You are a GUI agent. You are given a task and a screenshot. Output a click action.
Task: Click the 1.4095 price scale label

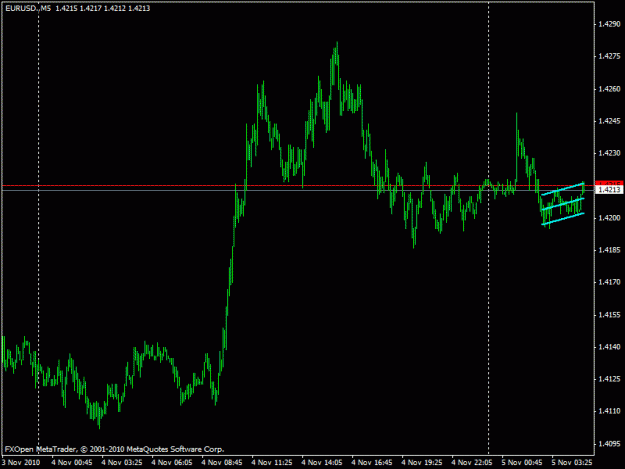609,443
